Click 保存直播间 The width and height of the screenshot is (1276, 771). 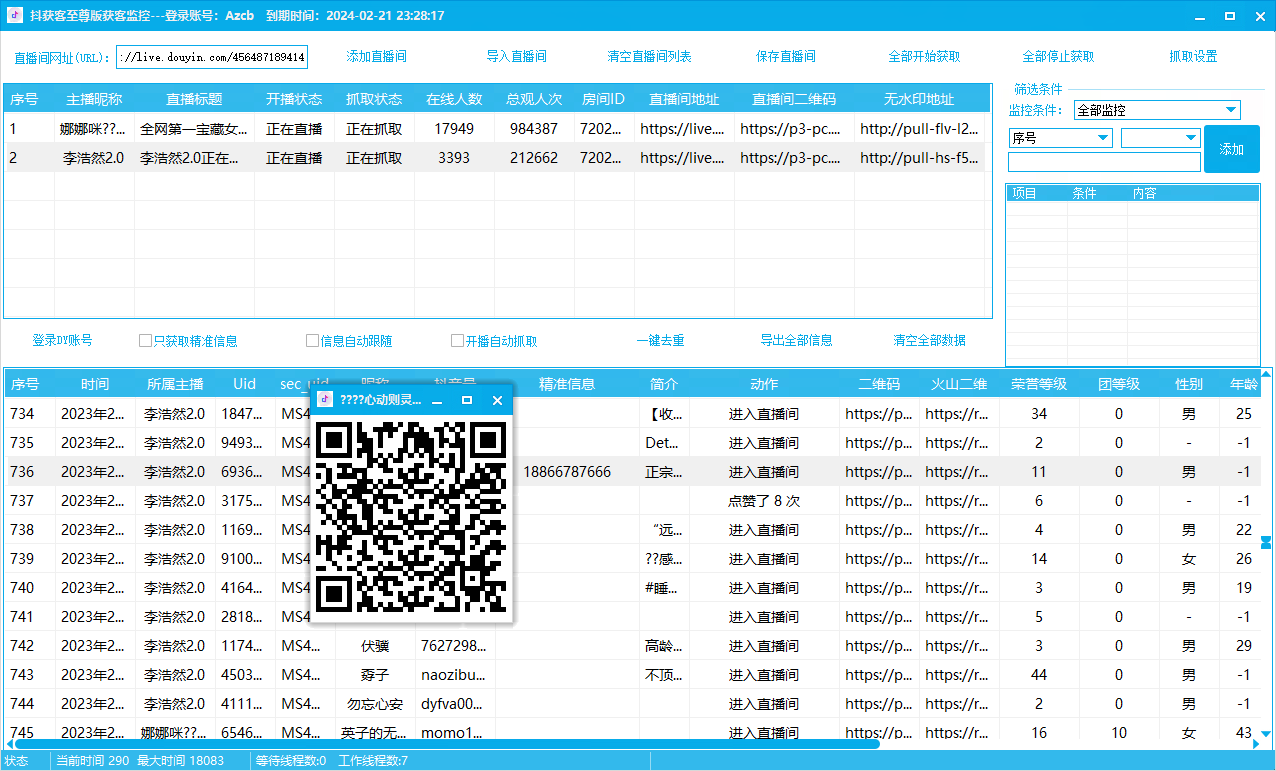coord(786,57)
